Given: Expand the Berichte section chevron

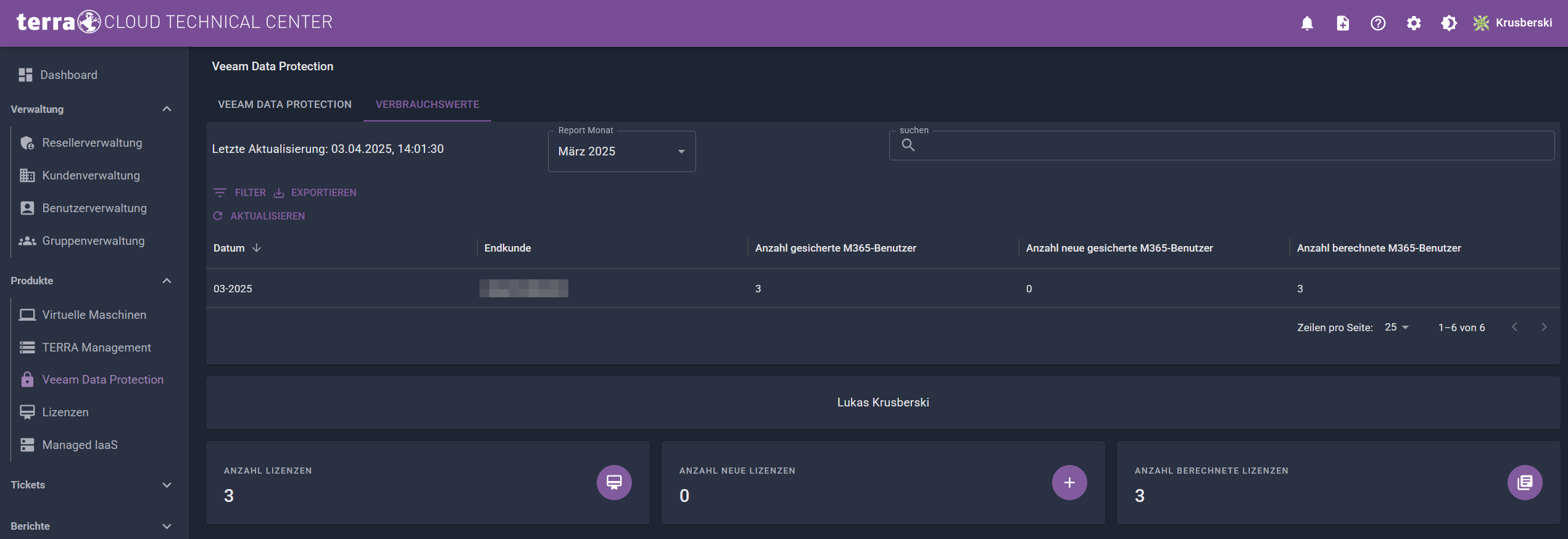Looking at the screenshot, I should (167, 526).
